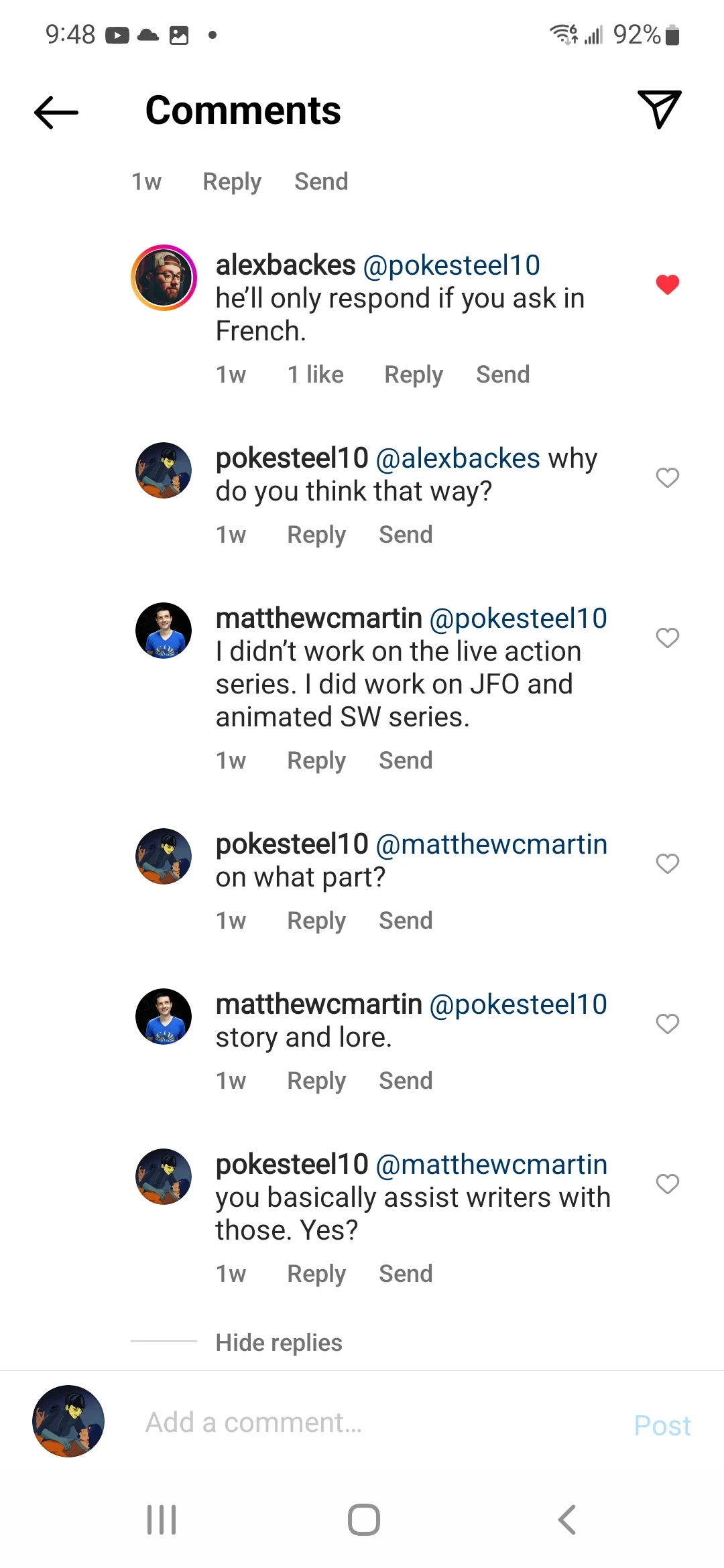Tap pokesteel10's avatar beside 'on what part?'
Screen dimensions: 724x1568
164,856
